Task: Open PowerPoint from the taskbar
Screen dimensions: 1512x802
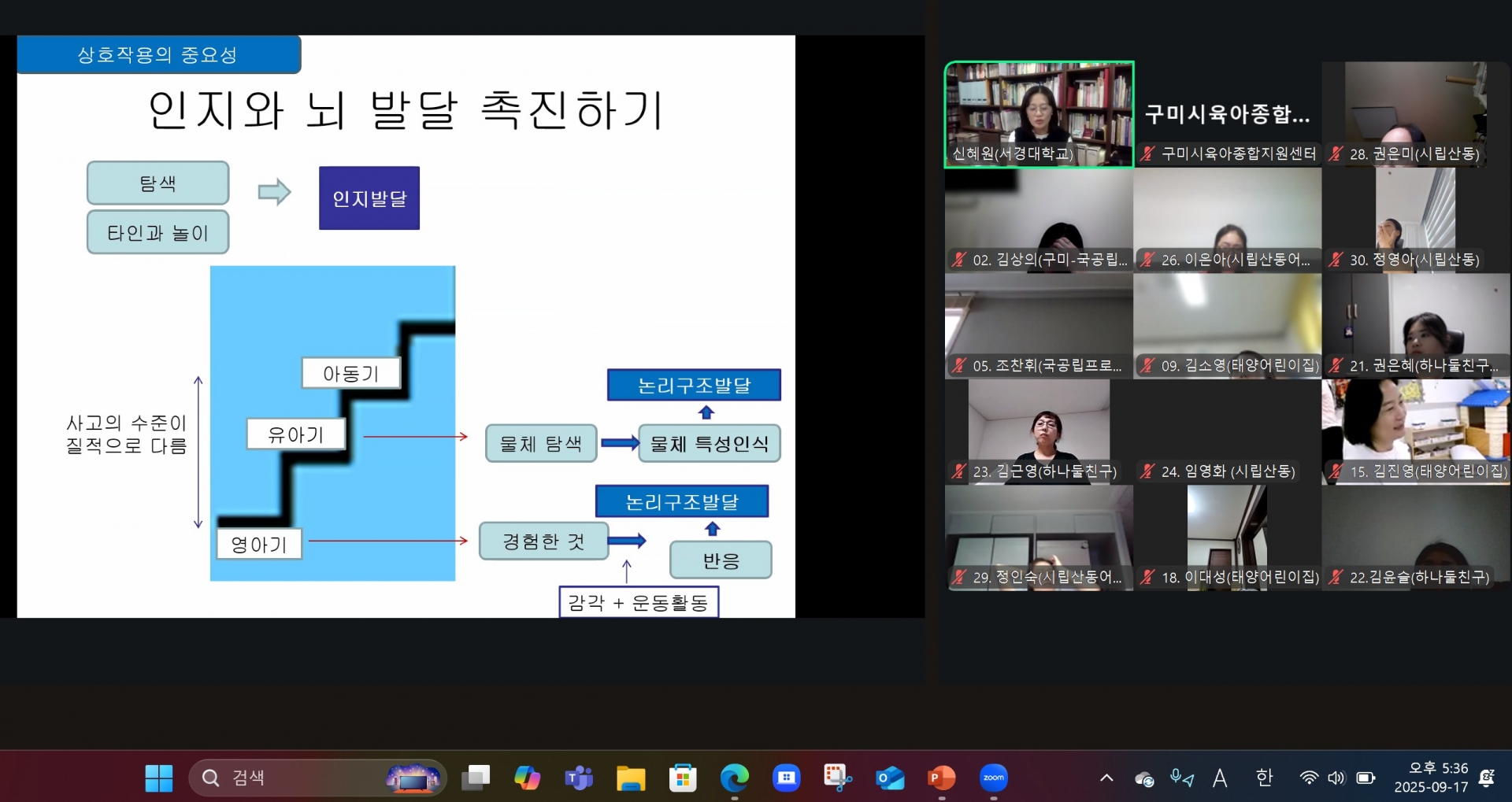Action: [941, 778]
